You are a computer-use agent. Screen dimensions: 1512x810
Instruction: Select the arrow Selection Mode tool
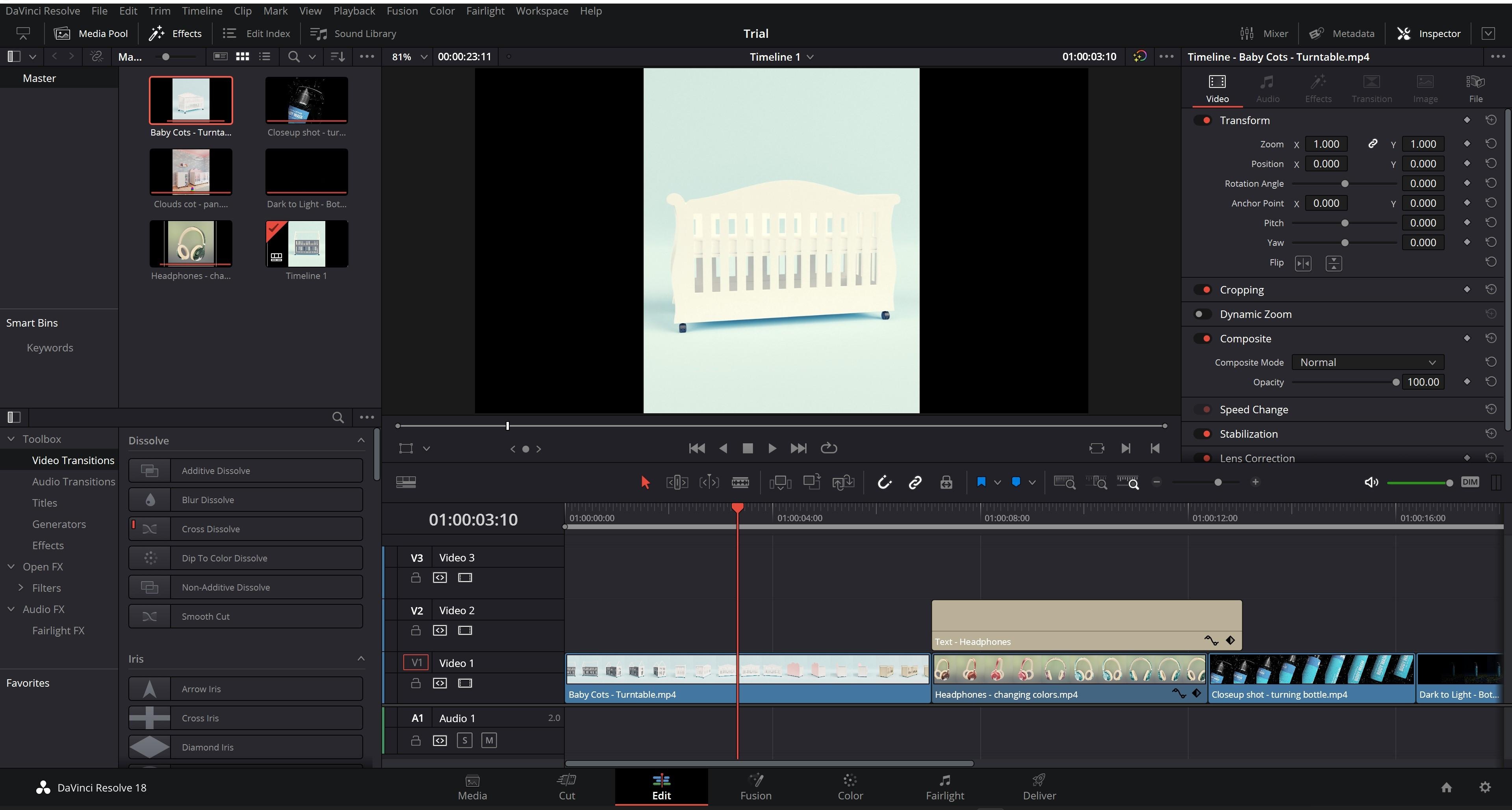point(645,483)
